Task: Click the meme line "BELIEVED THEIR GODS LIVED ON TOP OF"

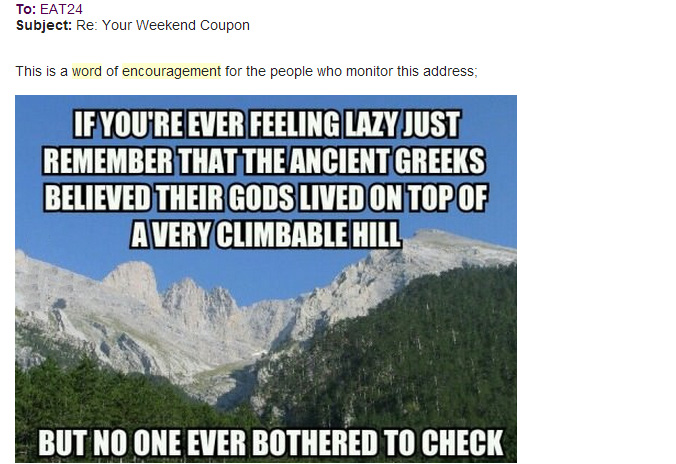Action: tap(265, 197)
